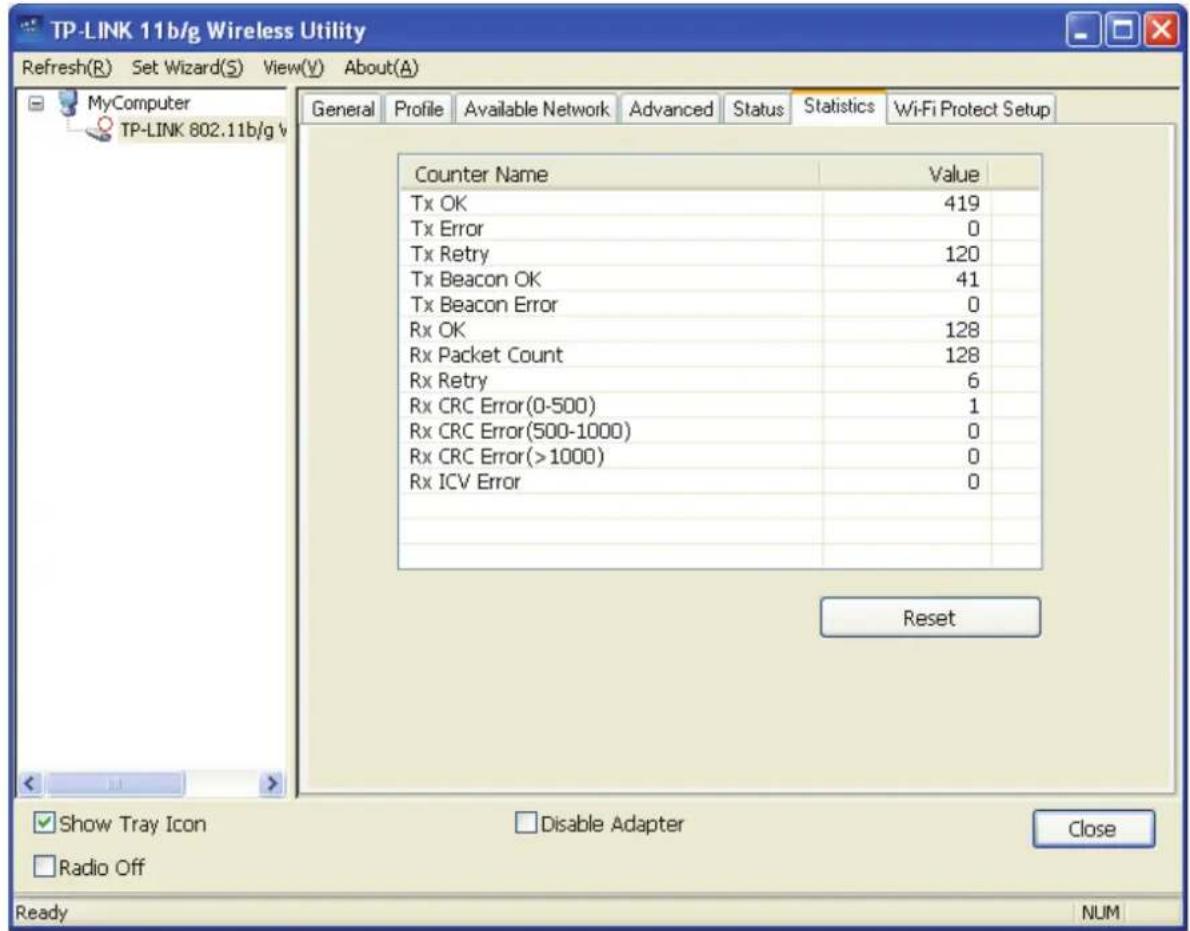Click the tree panel scroll right arrow
Image resolution: width=1190 pixels, height=931 pixels.
[271, 783]
